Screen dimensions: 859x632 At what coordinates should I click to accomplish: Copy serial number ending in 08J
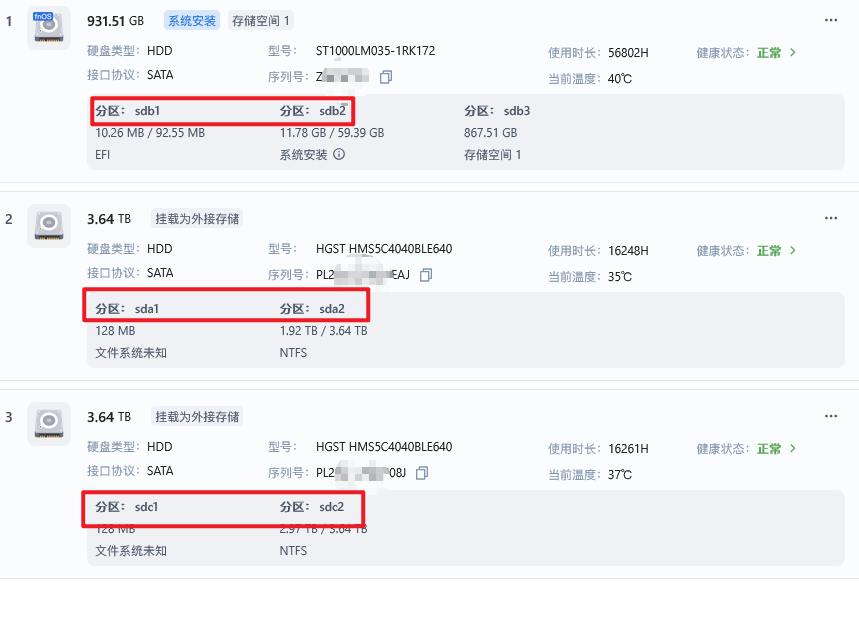(x=422, y=473)
